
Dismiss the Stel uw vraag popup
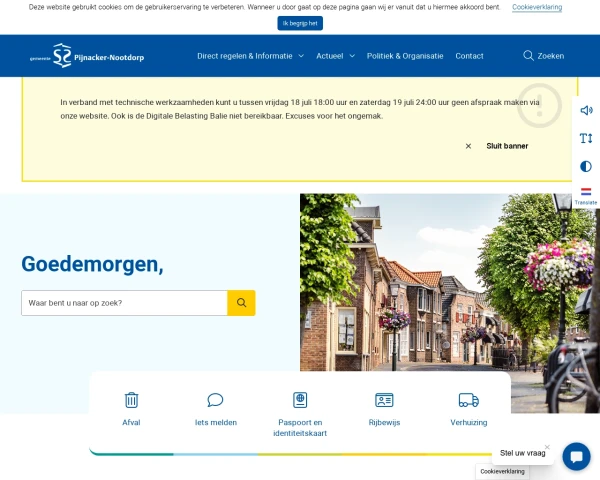click(x=547, y=447)
